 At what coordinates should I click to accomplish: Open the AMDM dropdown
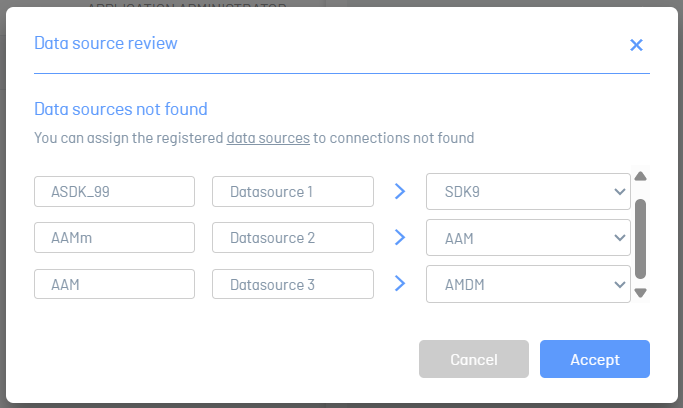(528, 284)
